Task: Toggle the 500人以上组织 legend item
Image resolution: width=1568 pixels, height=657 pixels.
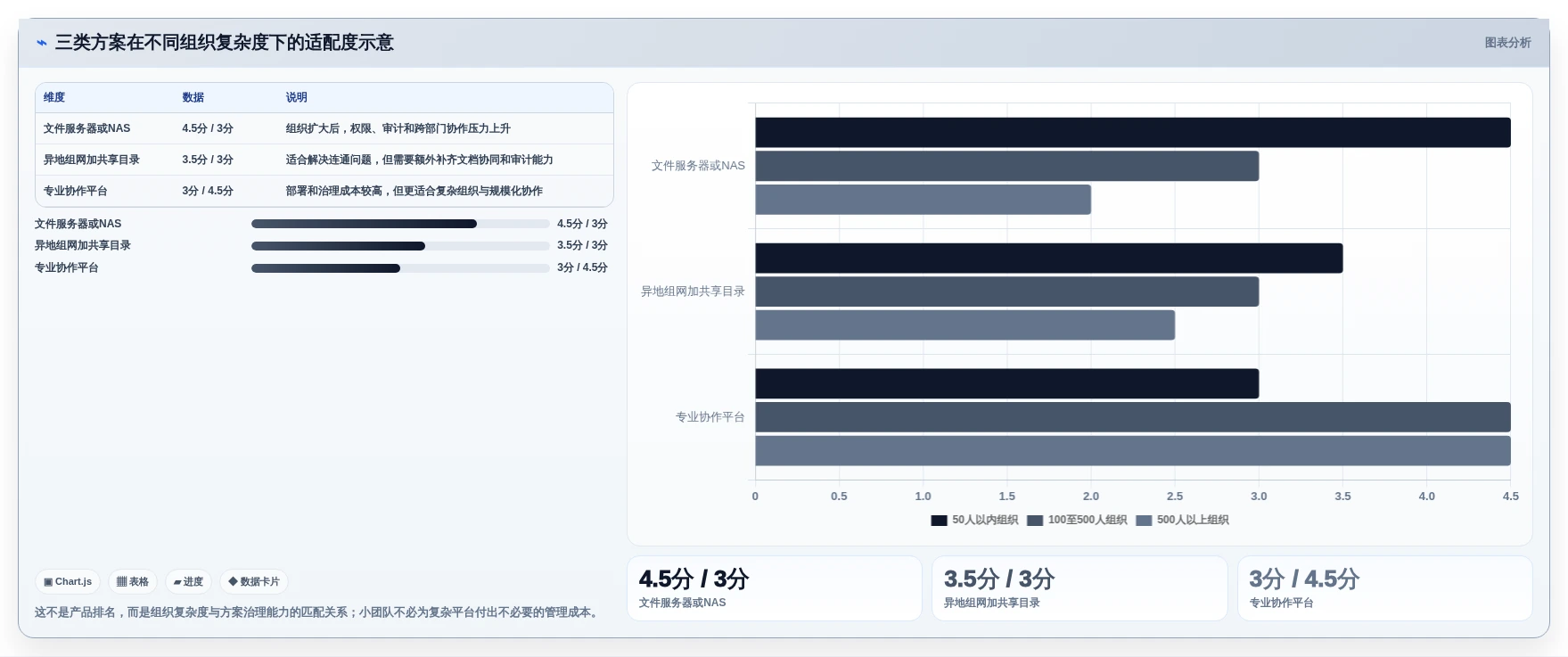Action: pyautogui.click(x=1182, y=520)
